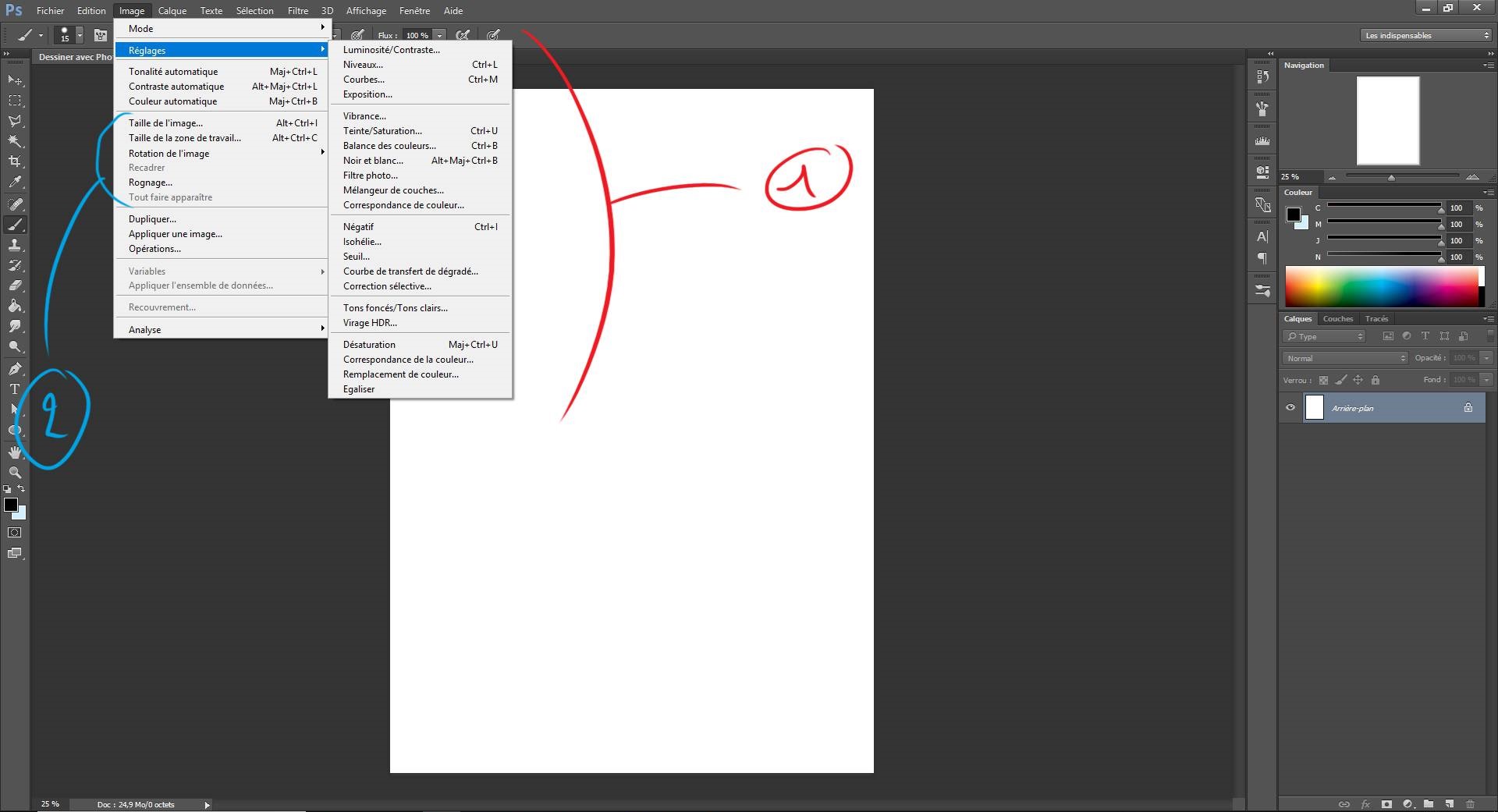Choose Courbes from the Réglages submenu
Image resolution: width=1498 pixels, height=812 pixels.
click(x=364, y=79)
